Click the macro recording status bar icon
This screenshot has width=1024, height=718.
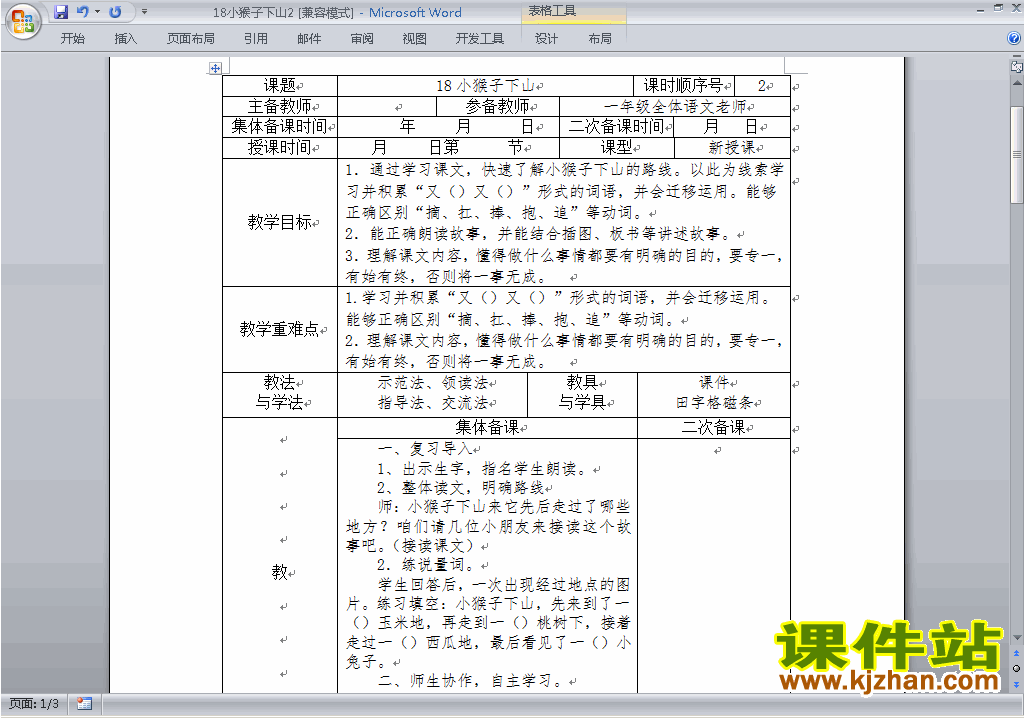point(84,704)
